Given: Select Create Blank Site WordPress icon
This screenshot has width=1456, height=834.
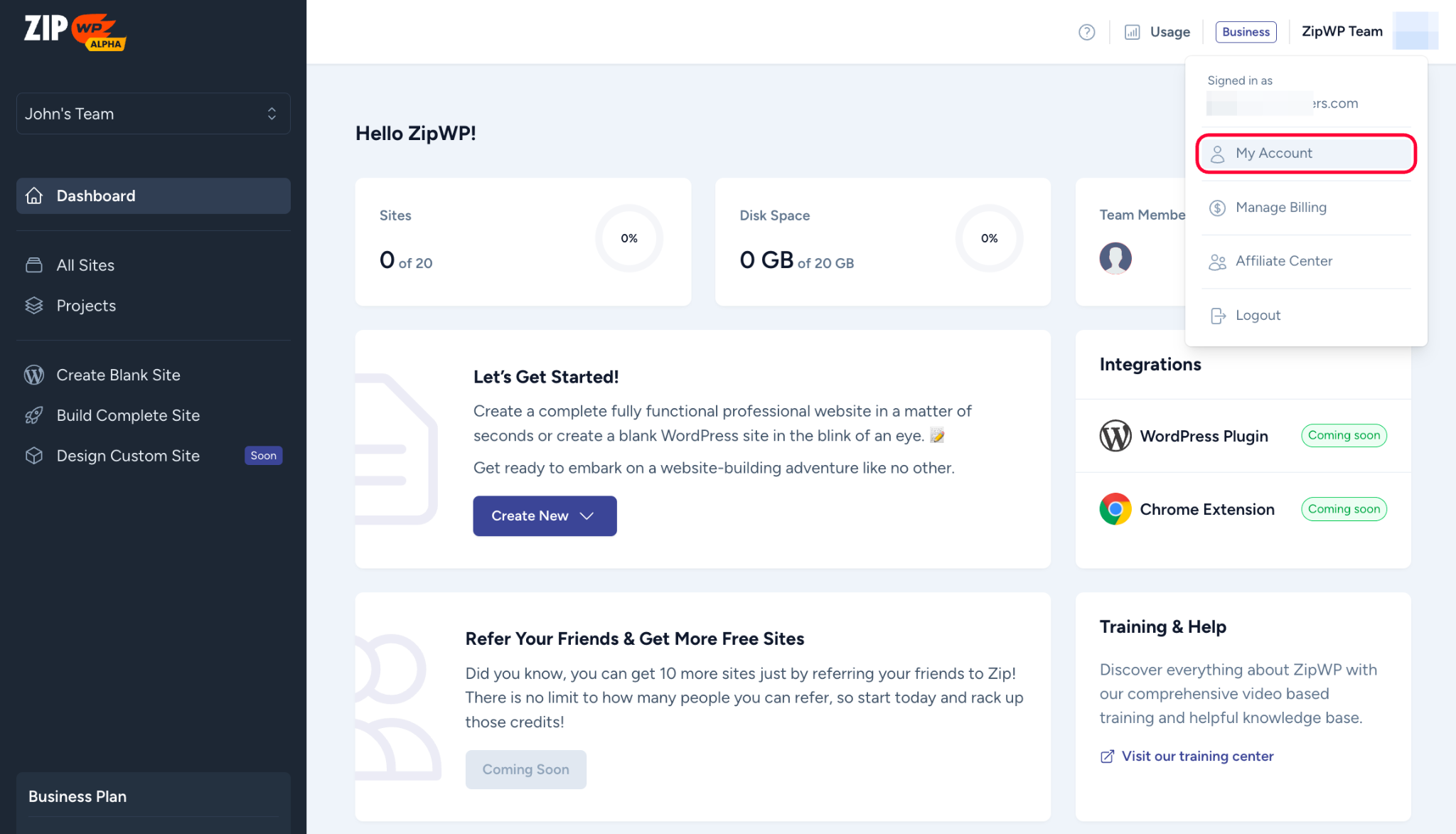Looking at the screenshot, I should click(34, 375).
